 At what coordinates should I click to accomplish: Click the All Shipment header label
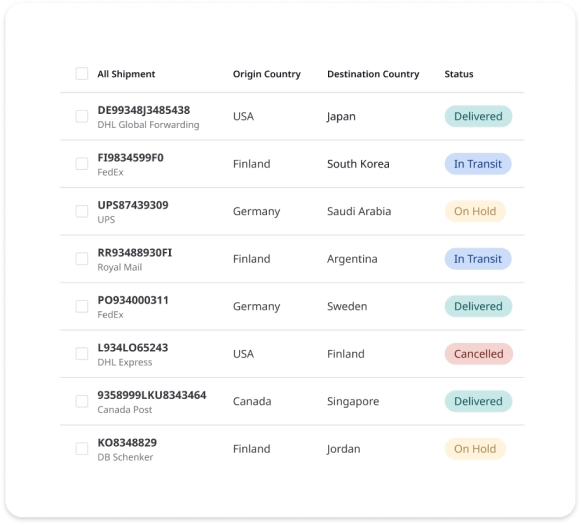point(126,74)
